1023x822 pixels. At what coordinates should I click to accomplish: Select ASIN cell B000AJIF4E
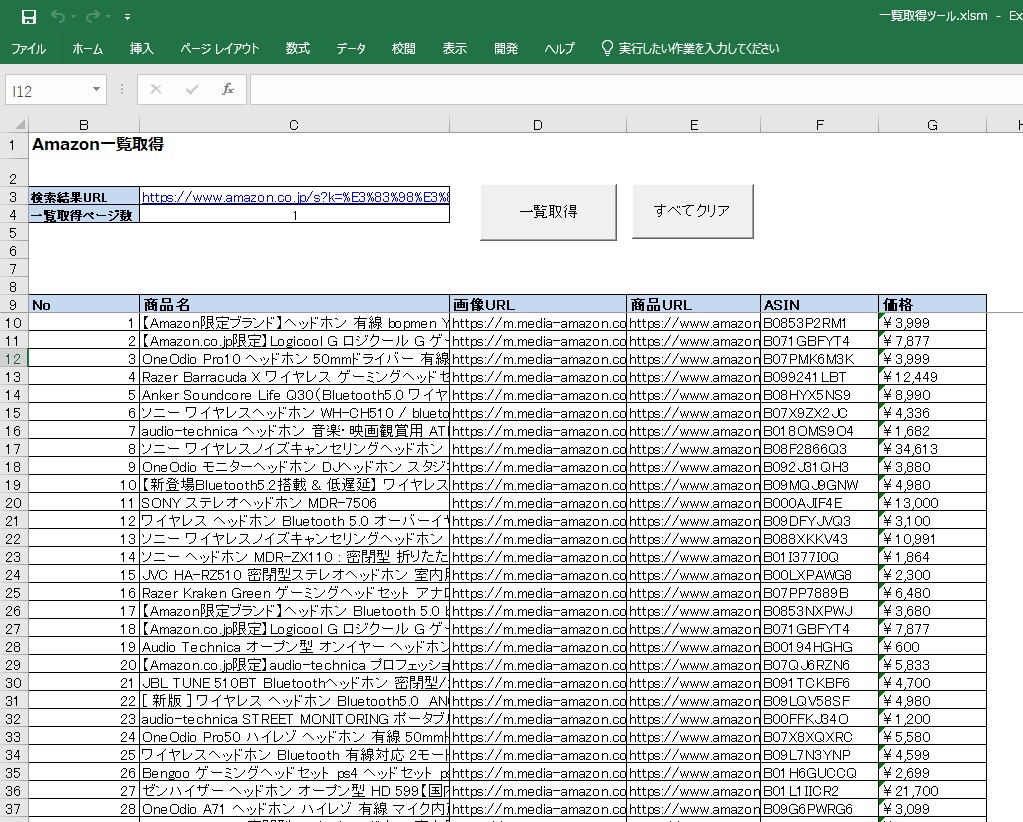[819, 503]
